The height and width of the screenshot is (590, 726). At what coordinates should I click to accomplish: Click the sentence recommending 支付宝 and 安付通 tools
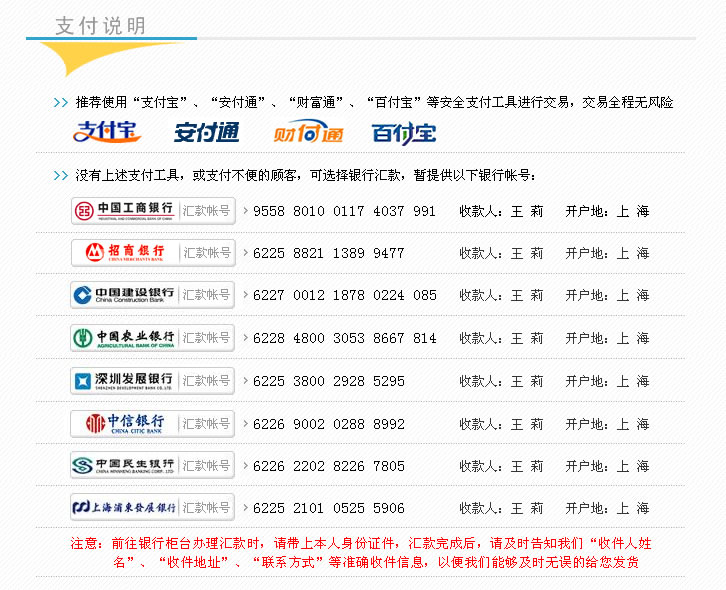click(374, 102)
